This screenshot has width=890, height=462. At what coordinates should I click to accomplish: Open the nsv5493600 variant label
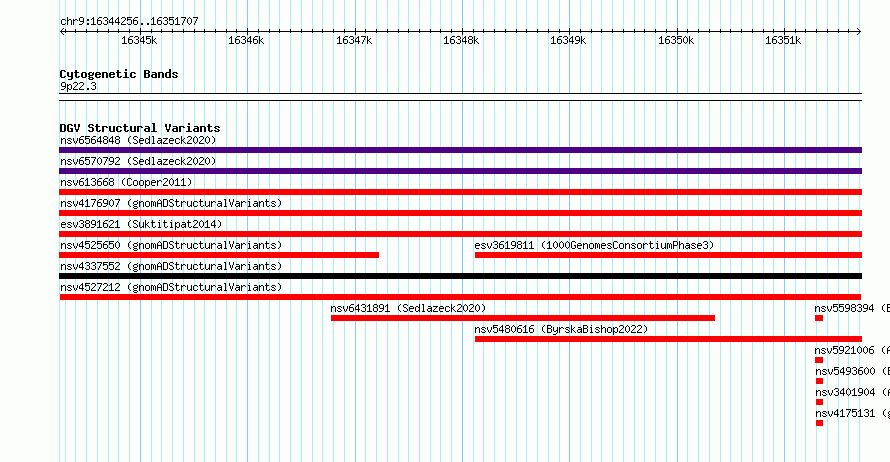(853, 371)
